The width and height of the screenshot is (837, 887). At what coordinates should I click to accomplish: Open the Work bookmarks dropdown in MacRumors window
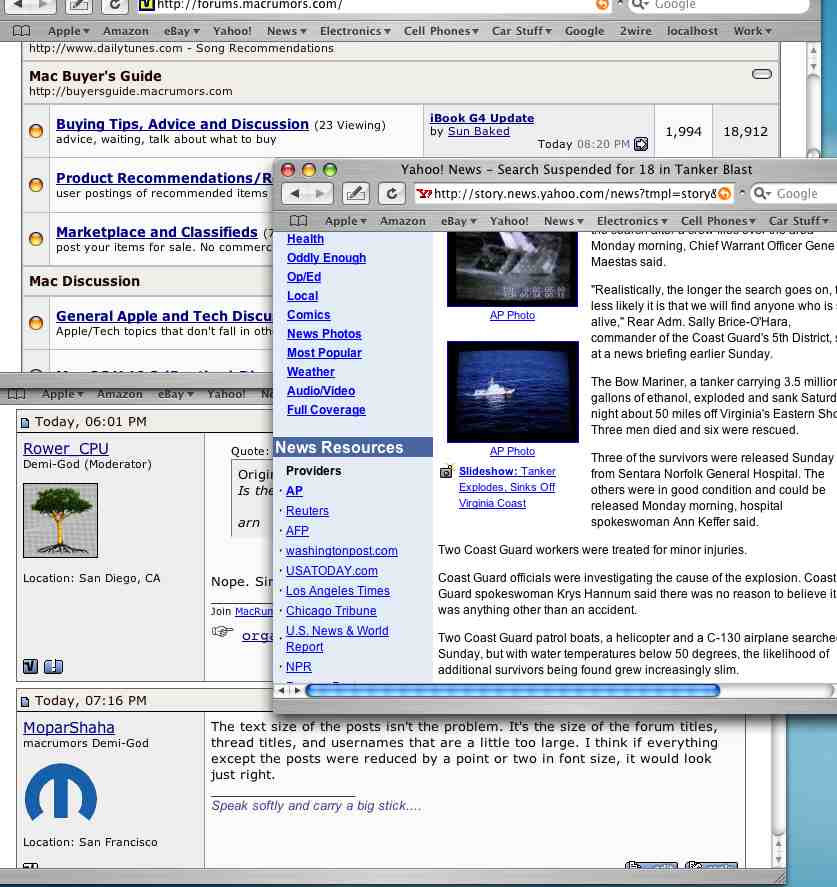click(752, 31)
